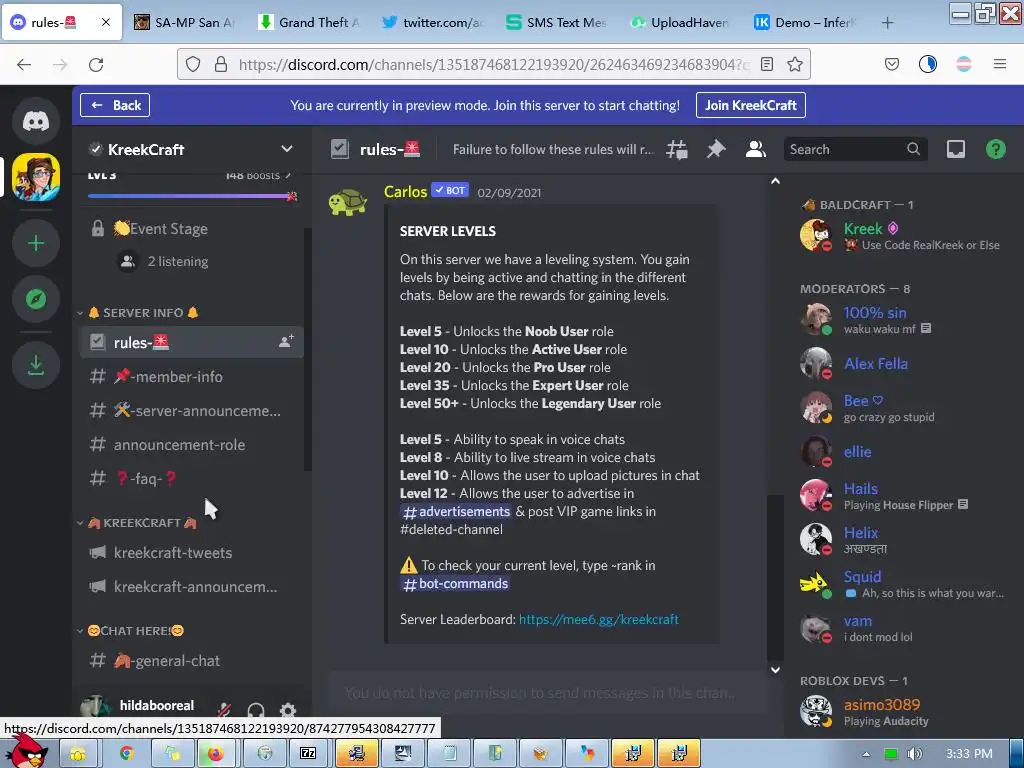The image size is (1024, 768).
Task: Click Carlos bot turtle avatar
Action: tap(347, 202)
